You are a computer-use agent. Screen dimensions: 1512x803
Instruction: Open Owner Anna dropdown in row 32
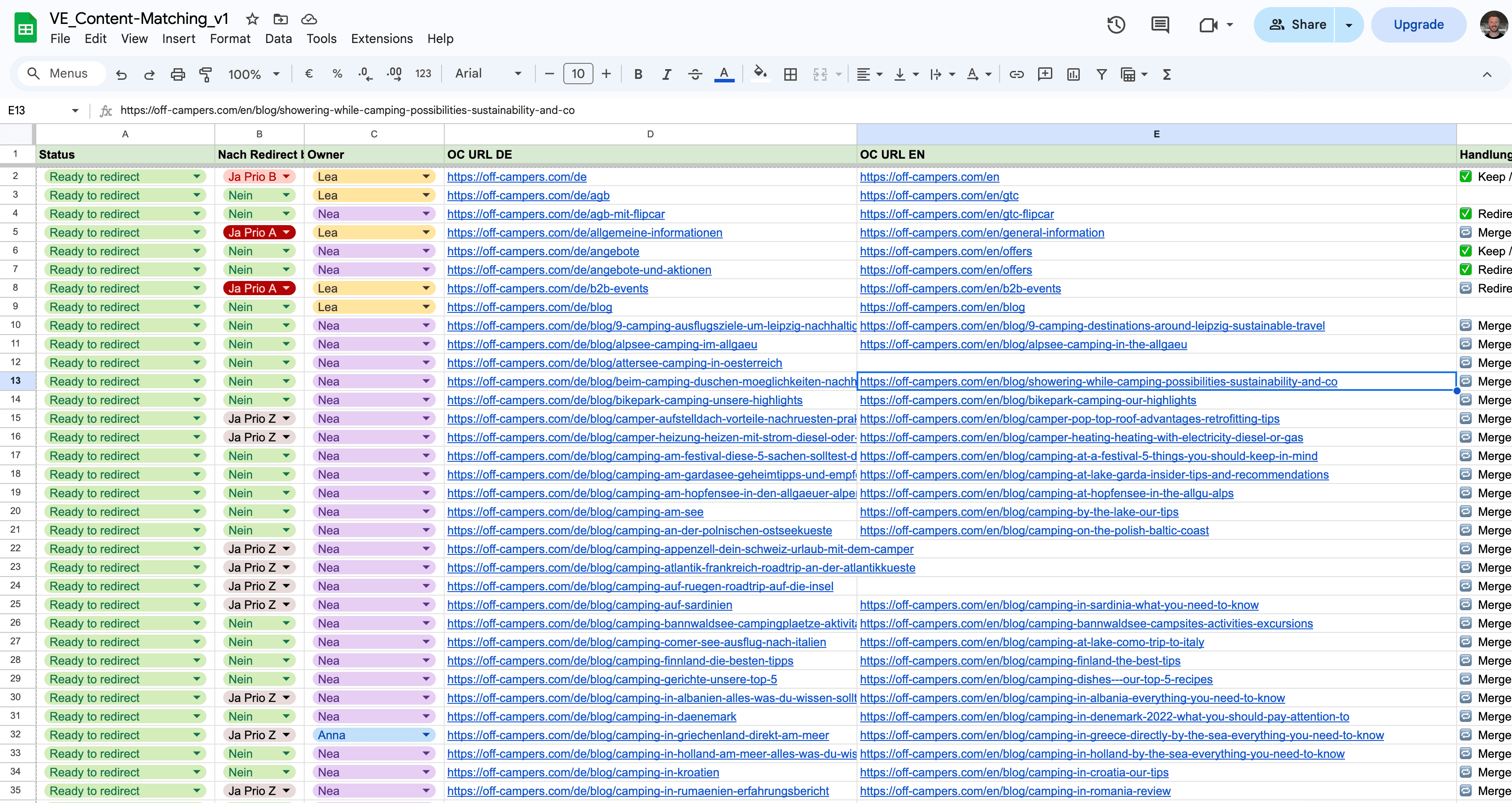pos(426,735)
